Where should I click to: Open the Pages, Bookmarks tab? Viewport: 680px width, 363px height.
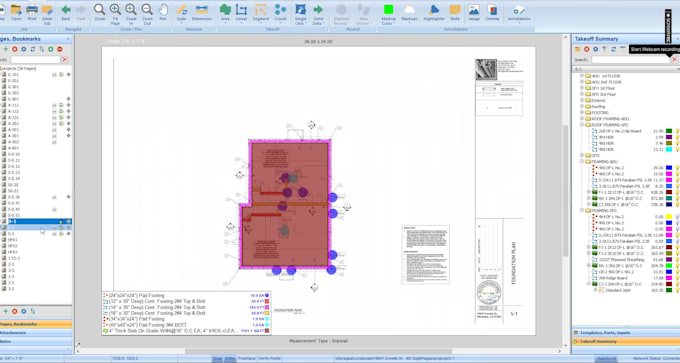36,324
